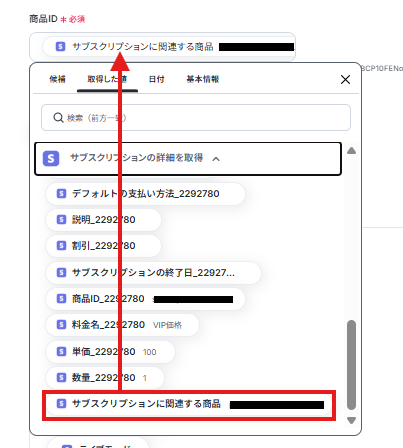
Task: Click Stripe icon in 商品ID field chip
Action: (60, 46)
